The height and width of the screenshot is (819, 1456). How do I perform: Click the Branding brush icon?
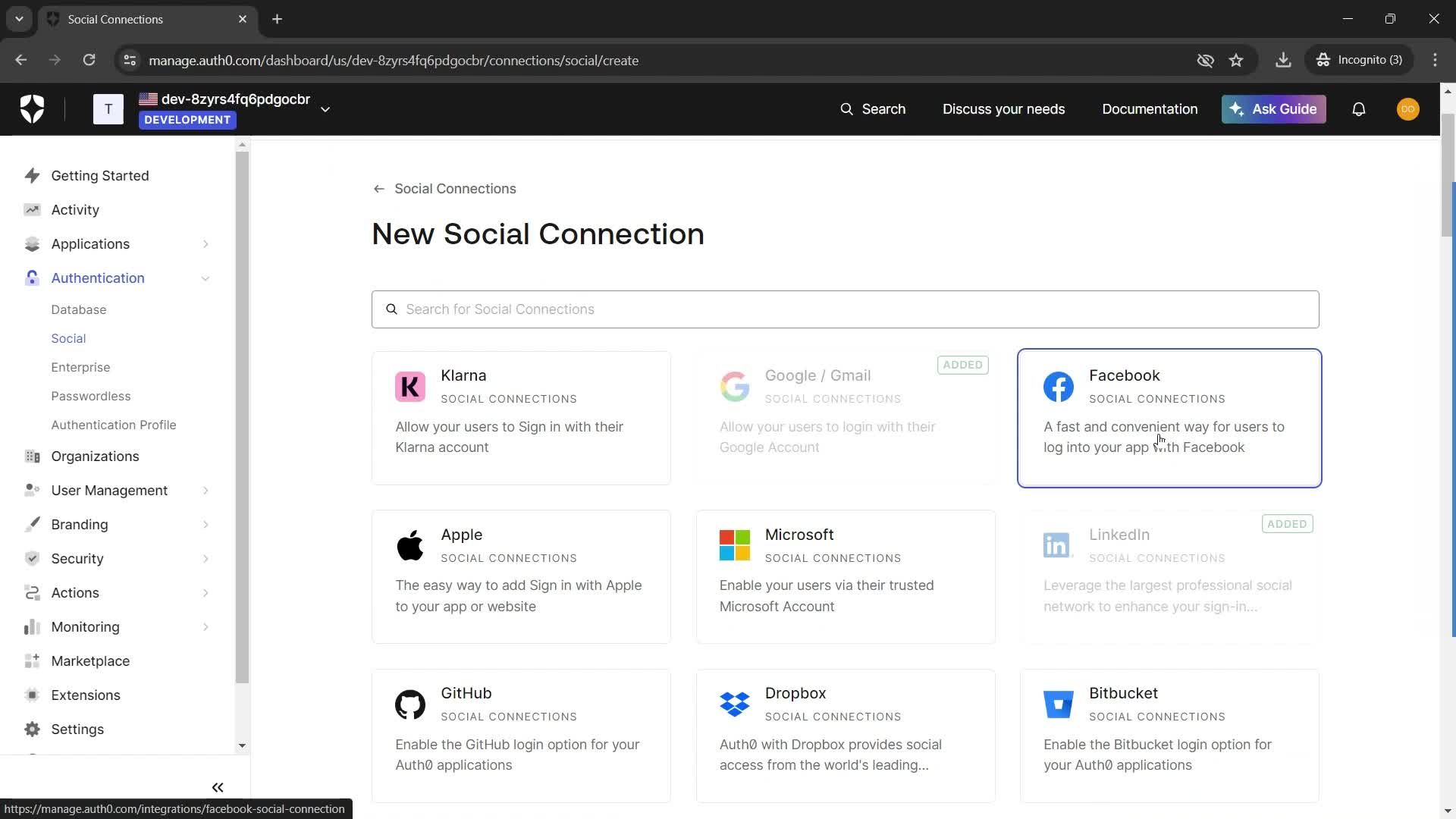[x=32, y=525]
